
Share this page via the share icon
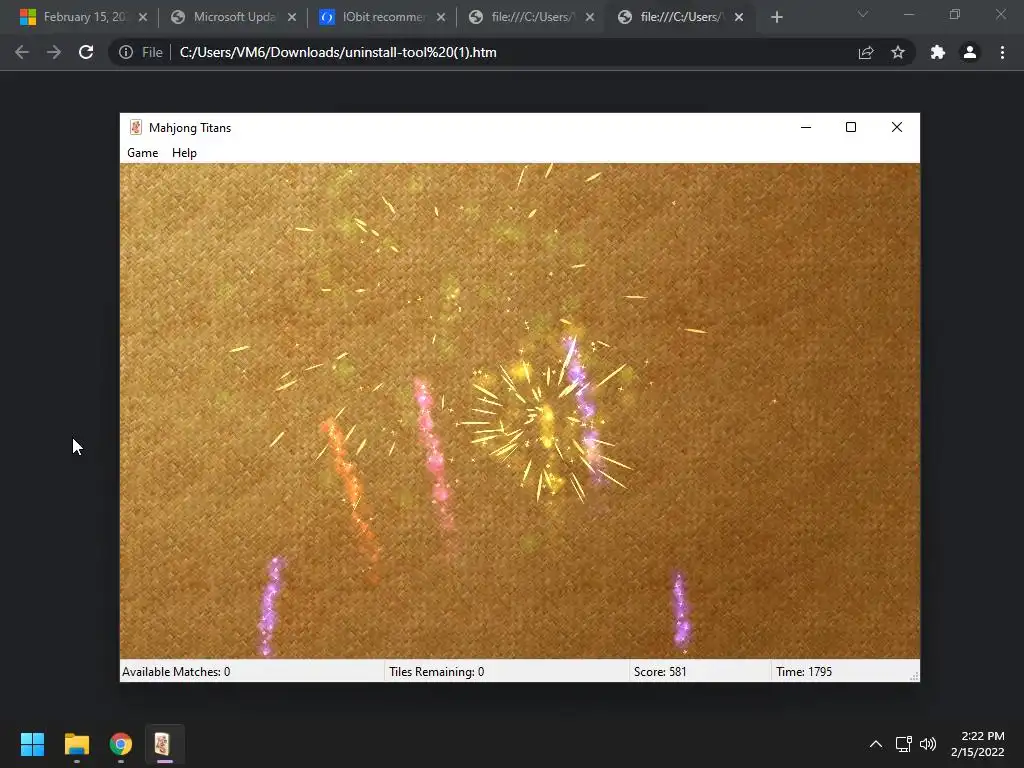click(866, 52)
